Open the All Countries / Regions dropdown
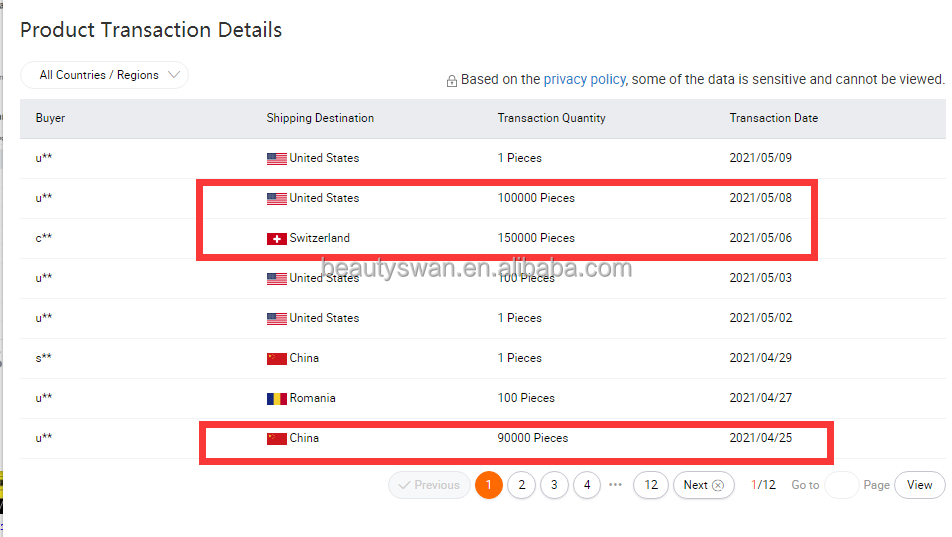Screen dimensions: 952x537 point(104,75)
